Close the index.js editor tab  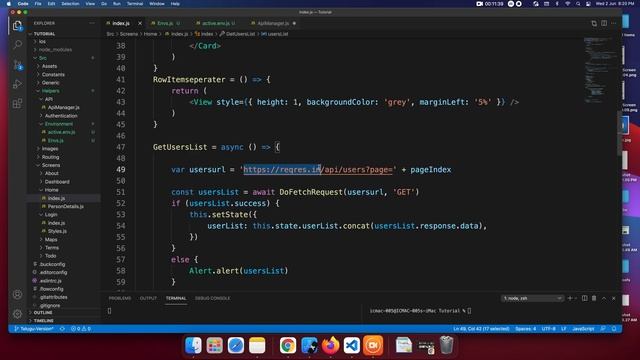point(140,23)
